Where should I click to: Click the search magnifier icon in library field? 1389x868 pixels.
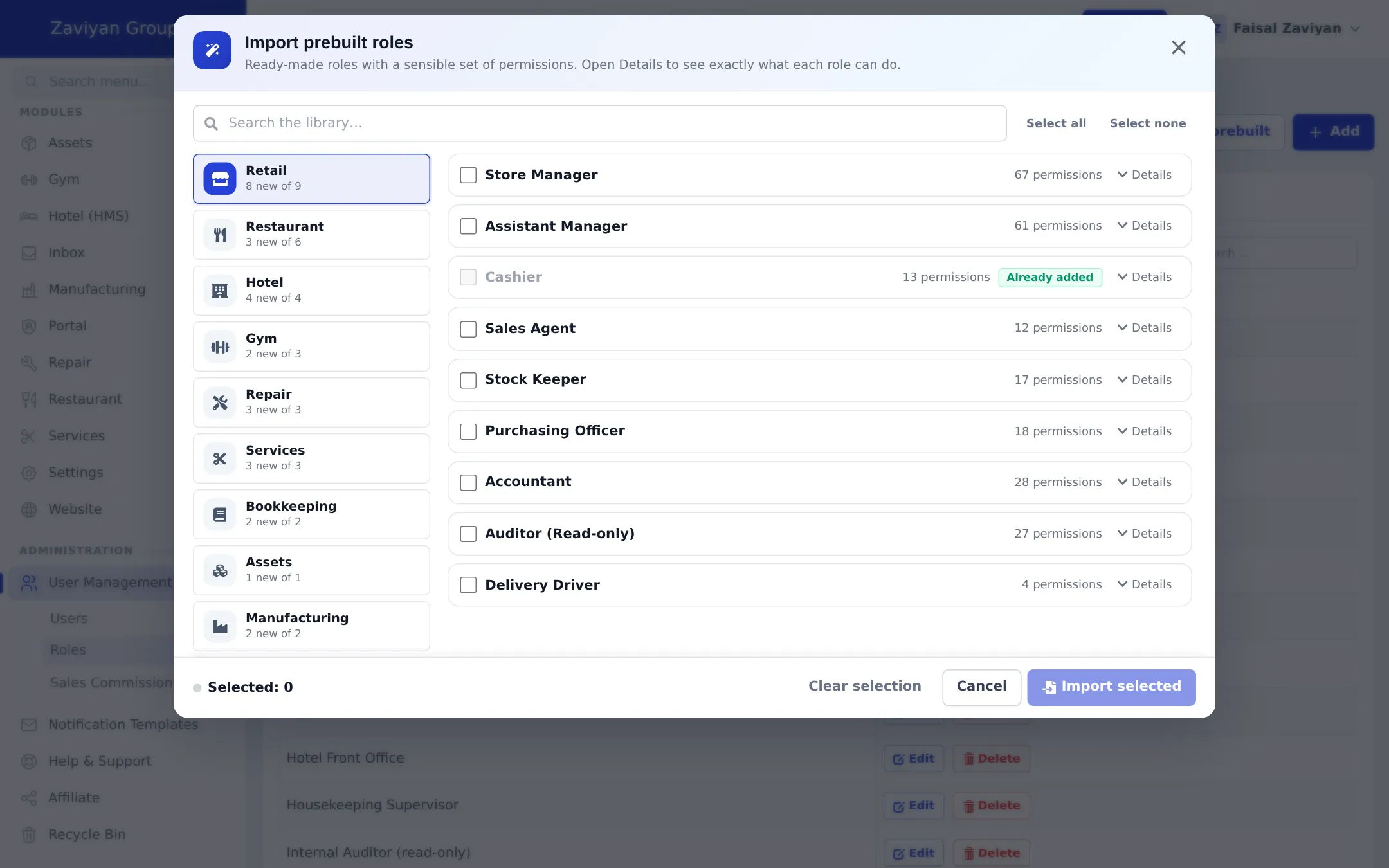211,123
